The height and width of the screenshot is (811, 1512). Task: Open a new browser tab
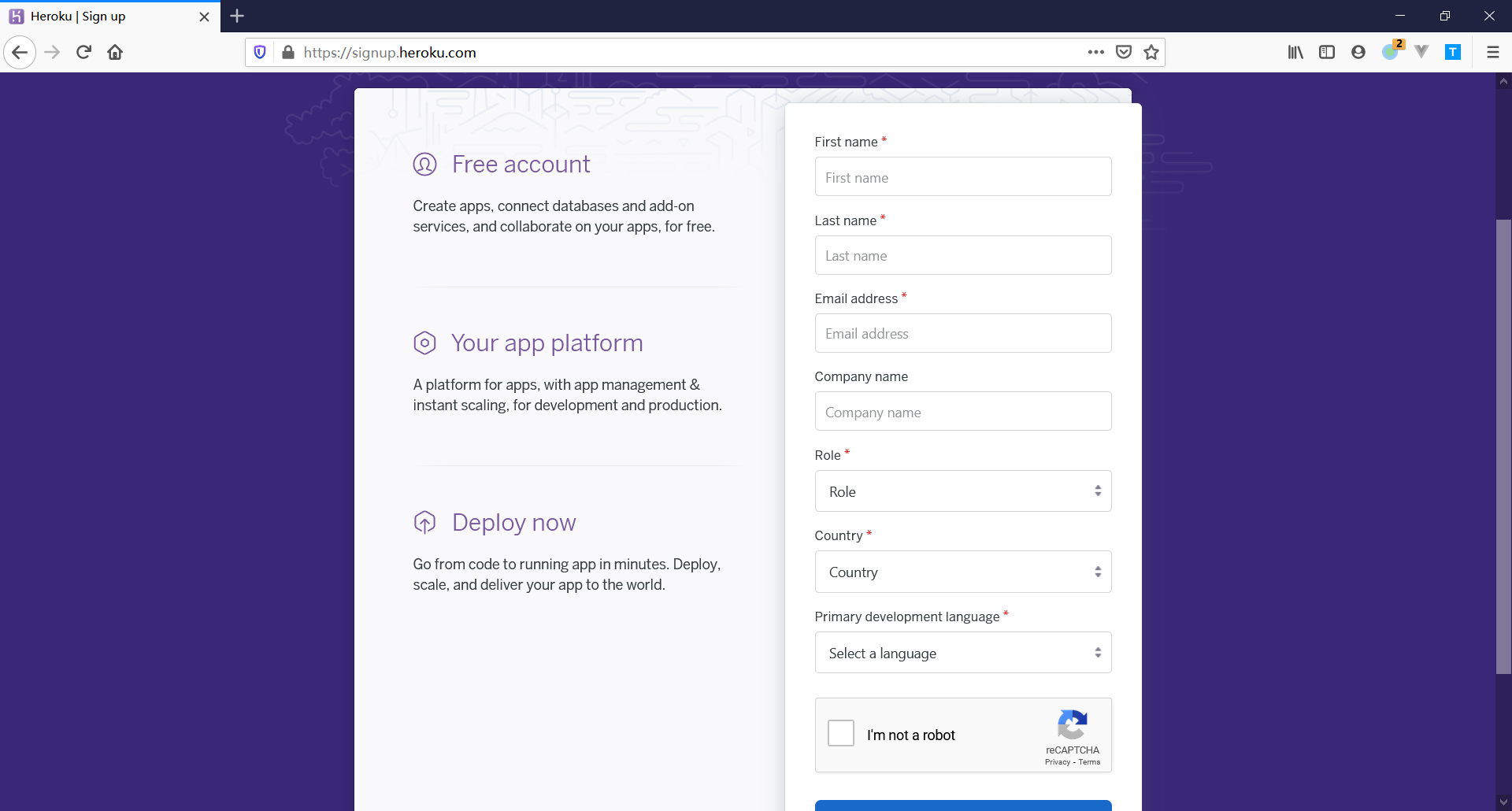(237, 16)
